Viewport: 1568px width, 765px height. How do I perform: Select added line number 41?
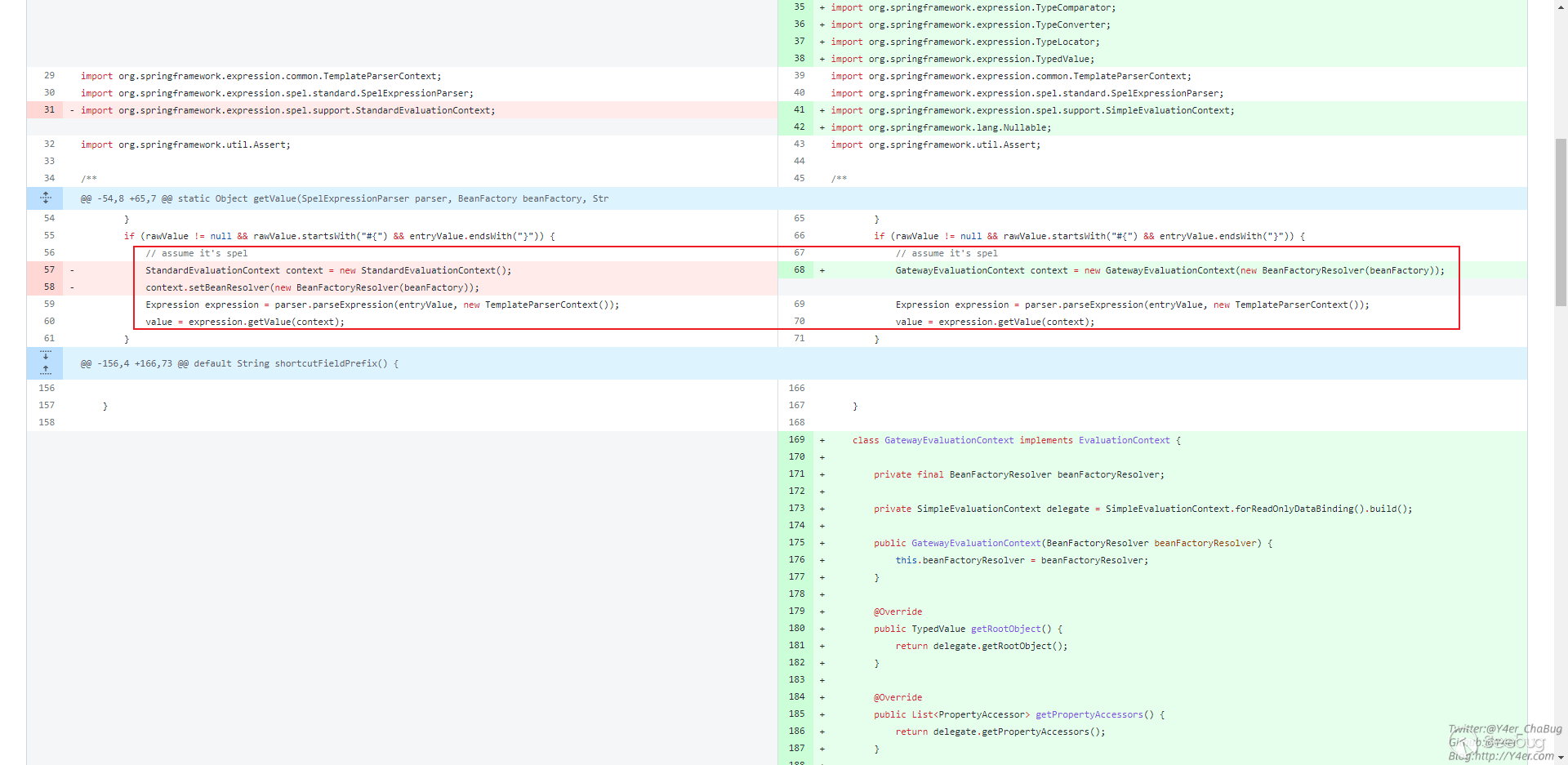tap(799, 110)
